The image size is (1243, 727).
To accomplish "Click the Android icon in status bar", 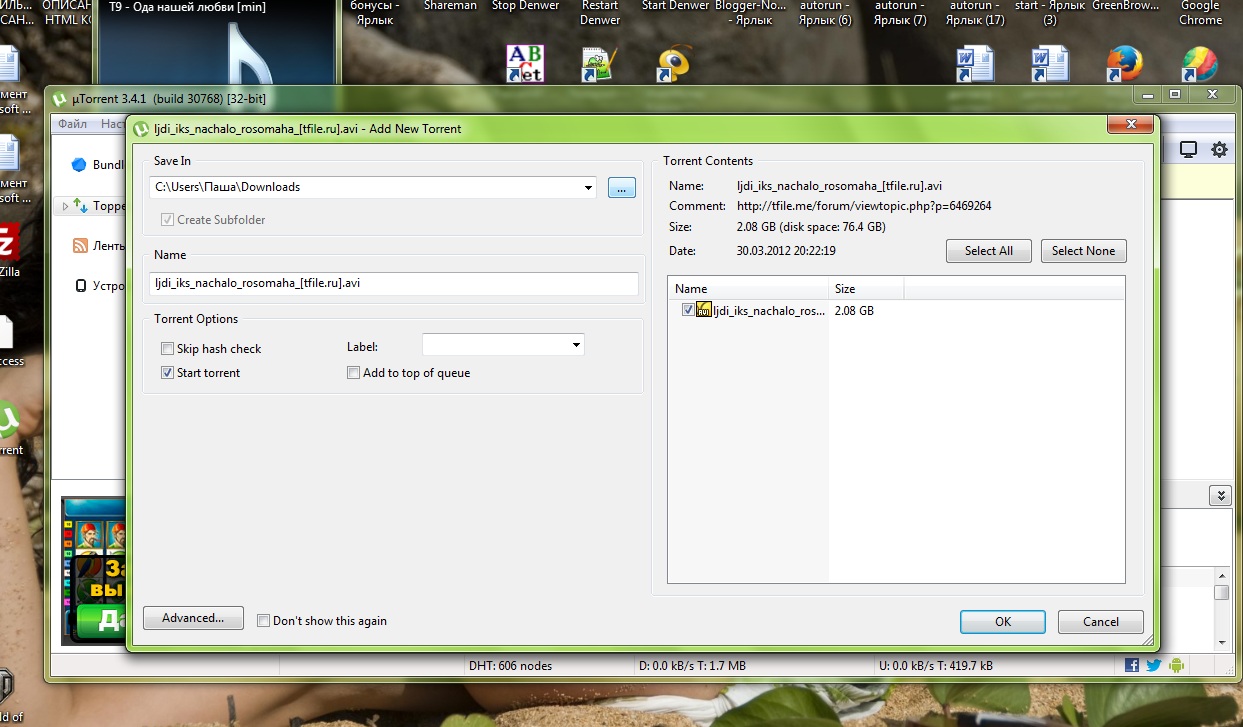I will (1176, 665).
